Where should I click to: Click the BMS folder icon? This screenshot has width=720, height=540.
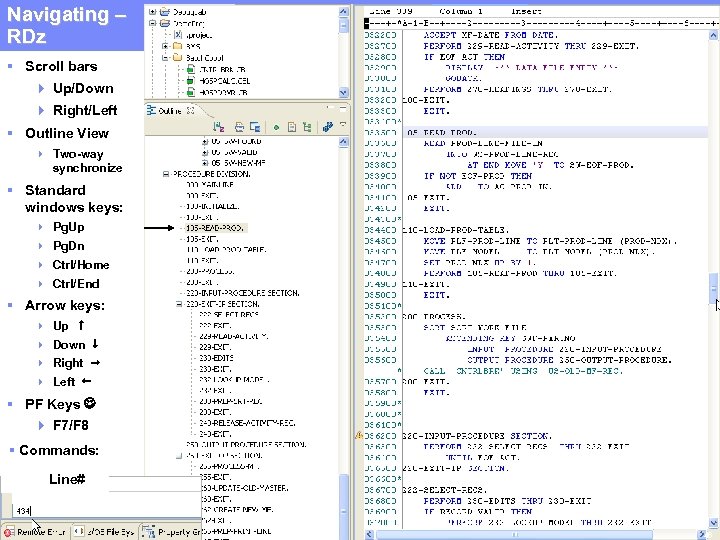click(178, 46)
